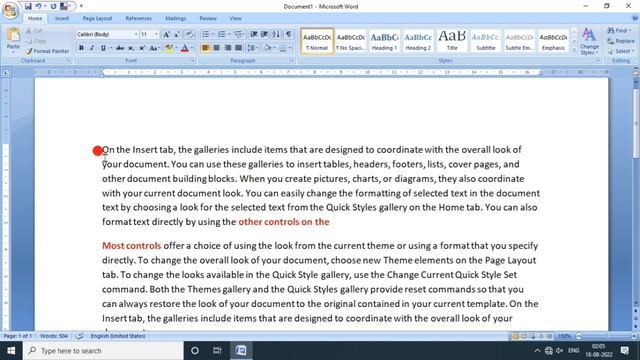Cut the selected text
Screen dimensions: 640x360
coord(34,31)
